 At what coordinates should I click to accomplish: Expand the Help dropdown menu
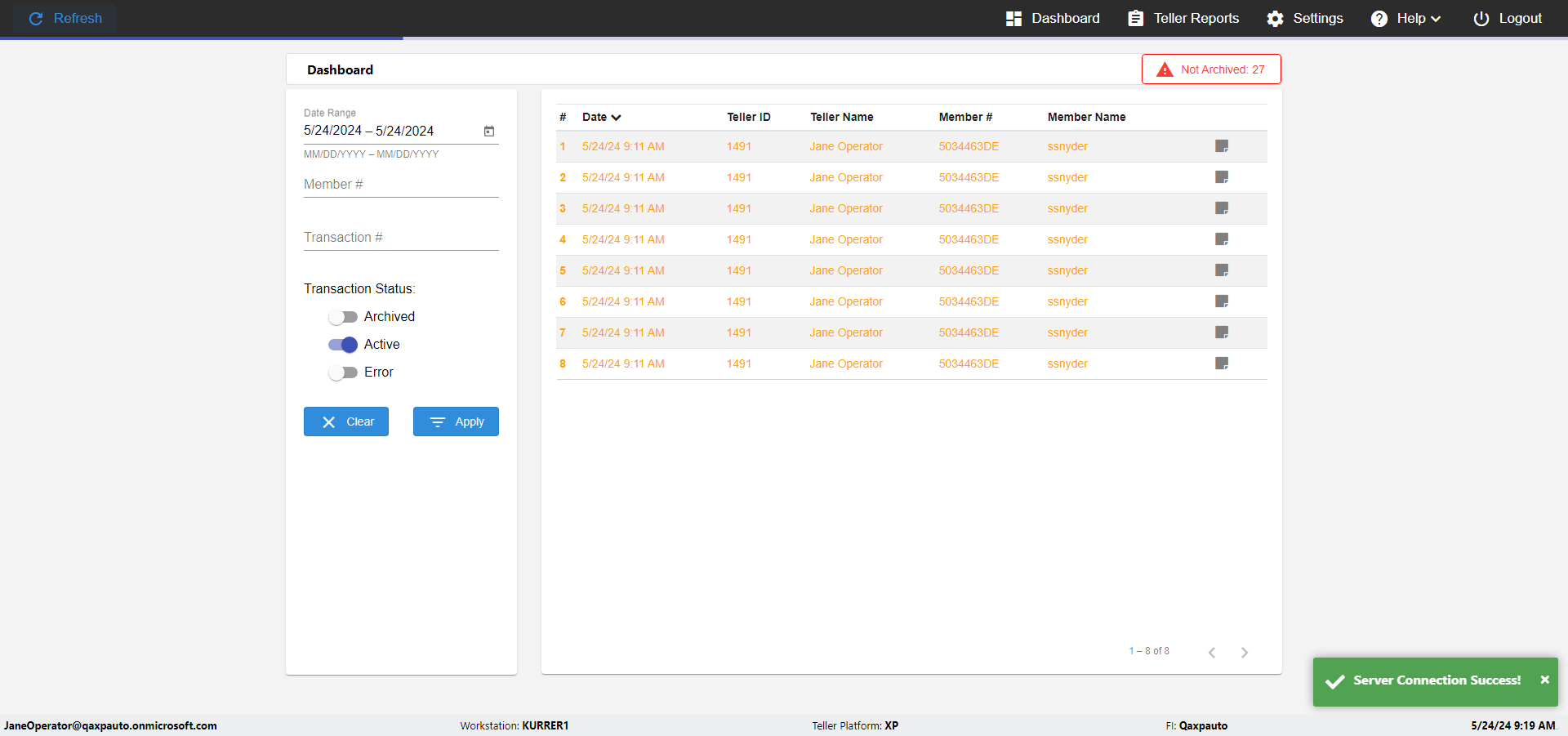(x=1405, y=18)
